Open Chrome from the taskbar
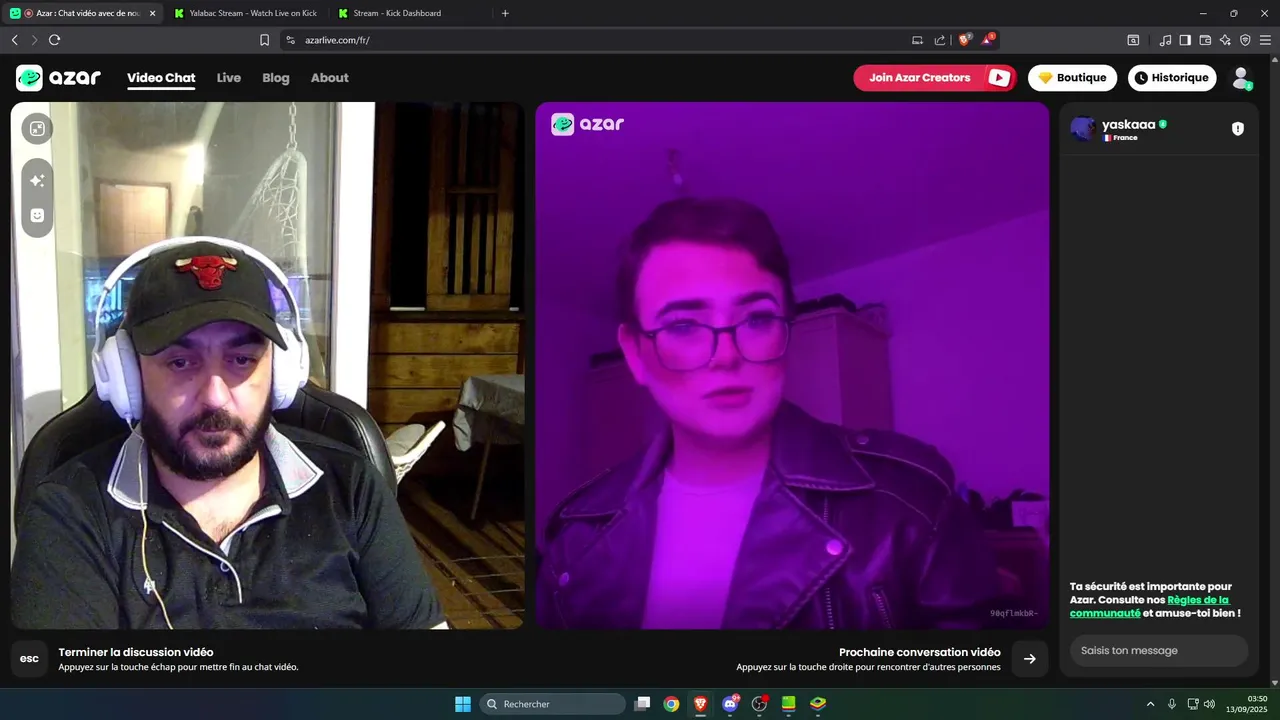The width and height of the screenshot is (1280, 720). 672,704
